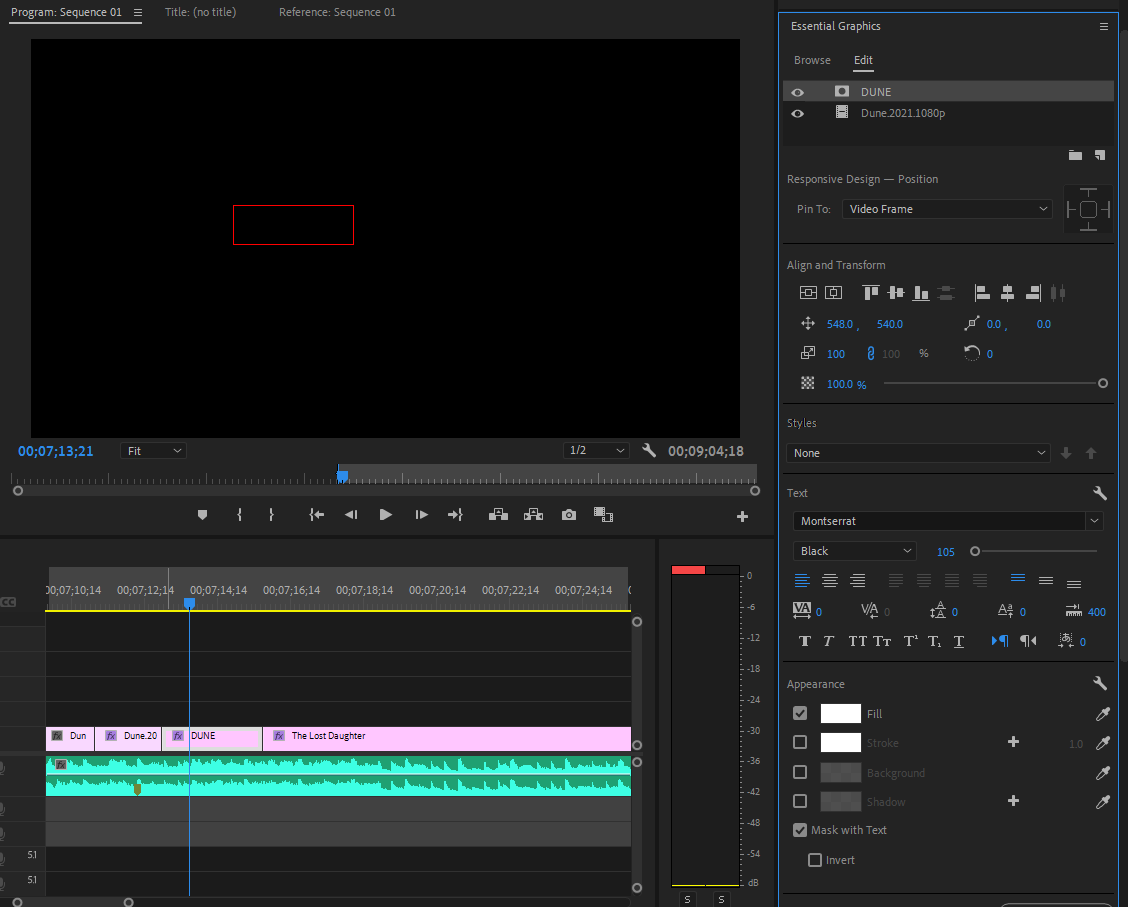Click the Align Center Horizontally icon
Image resolution: width=1128 pixels, height=907 pixels.
tap(1007, 292)
